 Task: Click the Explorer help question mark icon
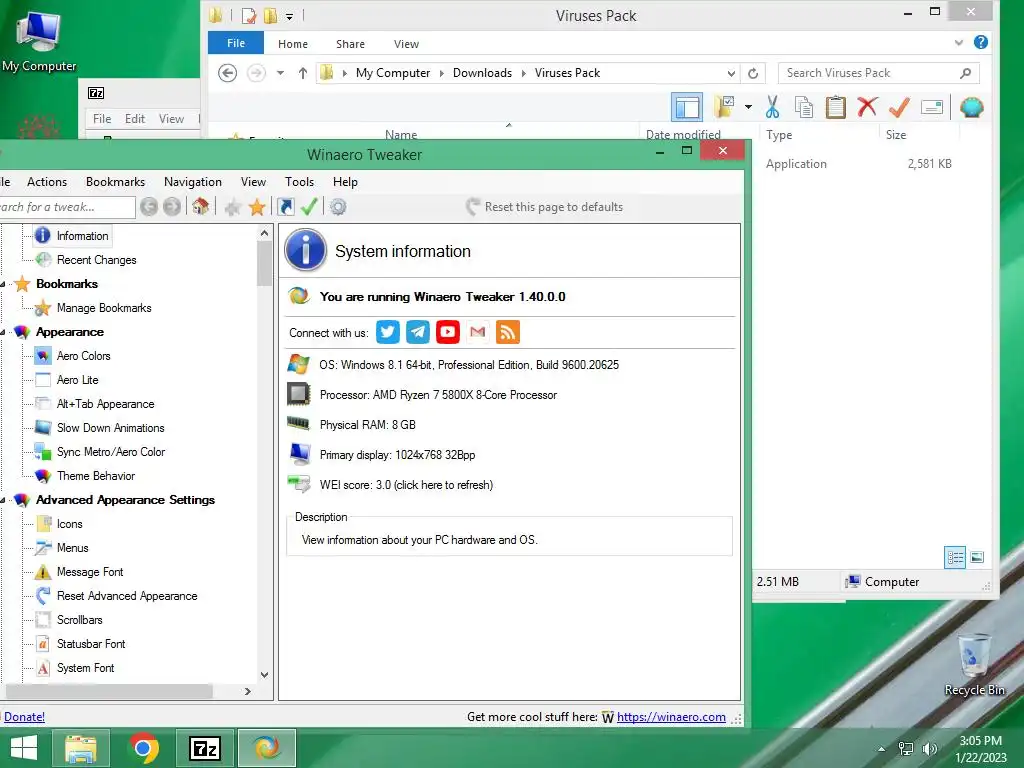[980, 42]
